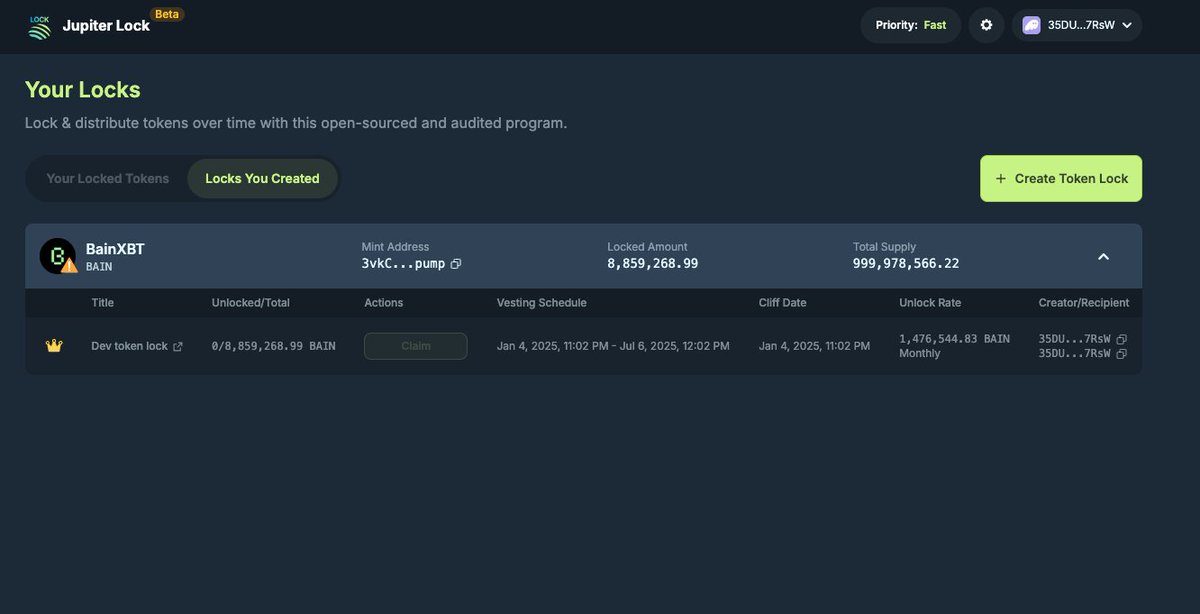
Task: Click the vesting schedule date range
Action: tap(613, 346)
